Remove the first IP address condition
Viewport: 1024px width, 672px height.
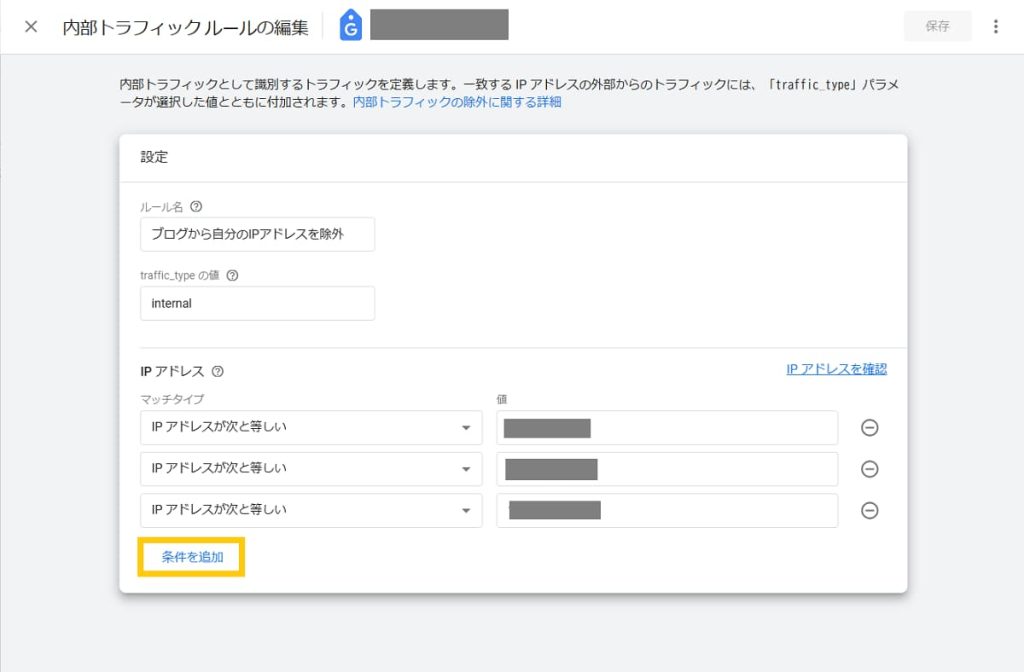click(x=870, y=428)
